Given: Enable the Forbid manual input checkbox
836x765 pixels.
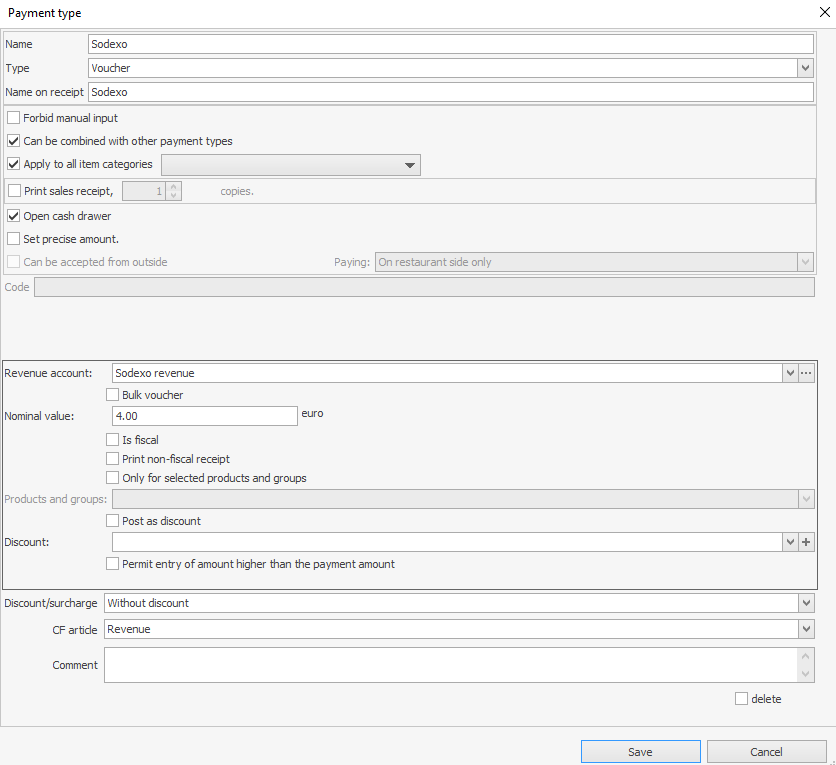Looking at the screenshot, I should click(14, 118).
